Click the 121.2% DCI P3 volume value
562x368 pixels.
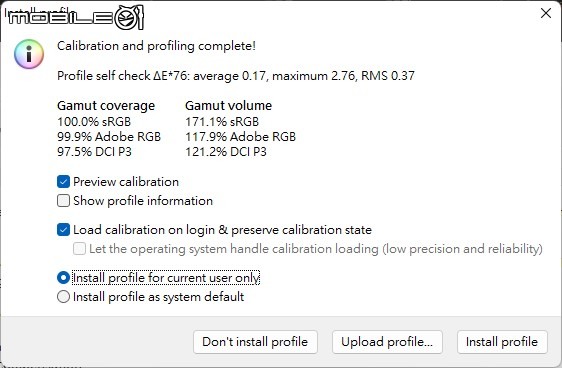[x=226, y=152]
